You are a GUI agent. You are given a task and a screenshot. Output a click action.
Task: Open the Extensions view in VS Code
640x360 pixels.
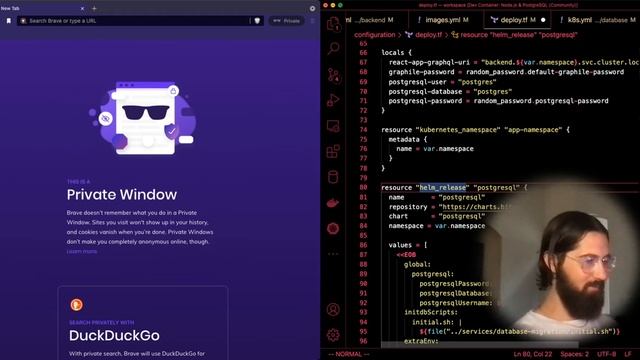333,151
